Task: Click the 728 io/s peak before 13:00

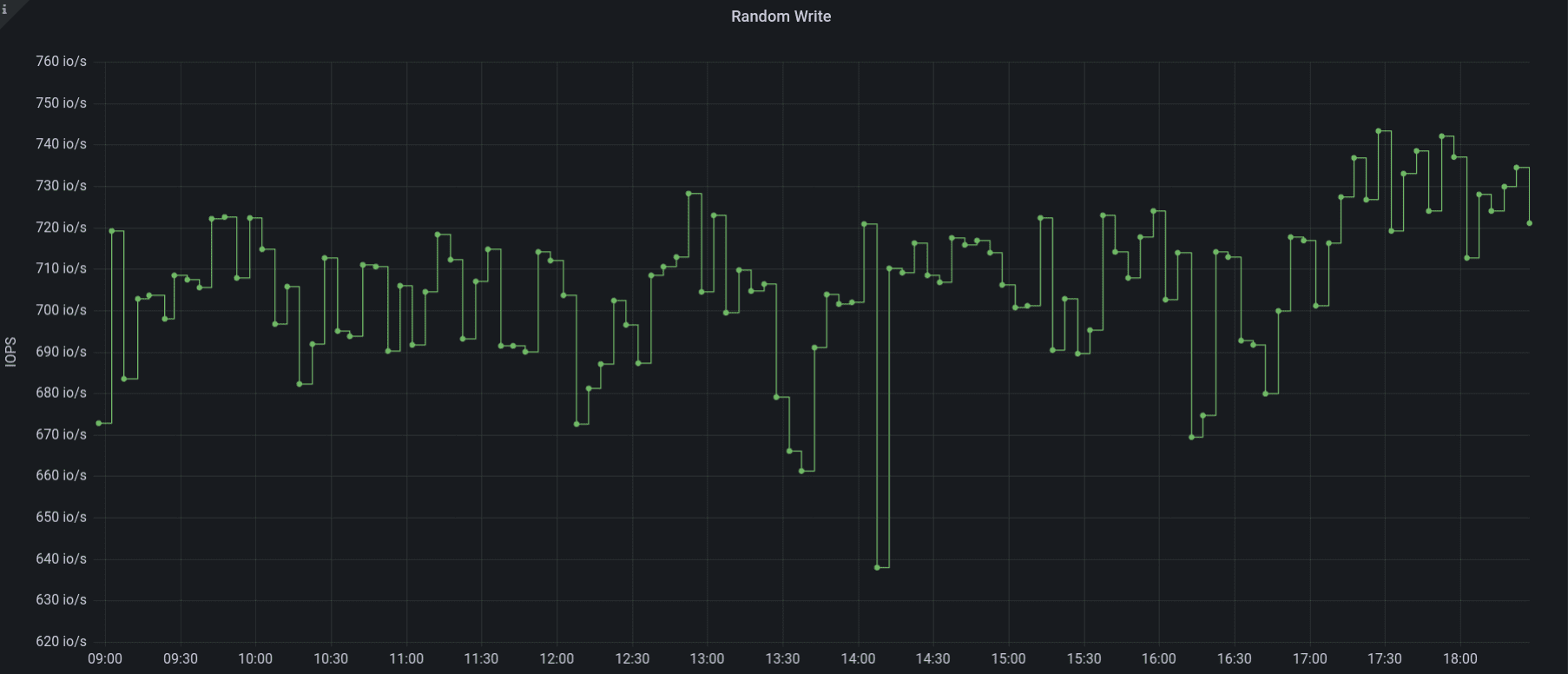Action: click(688, 194)
